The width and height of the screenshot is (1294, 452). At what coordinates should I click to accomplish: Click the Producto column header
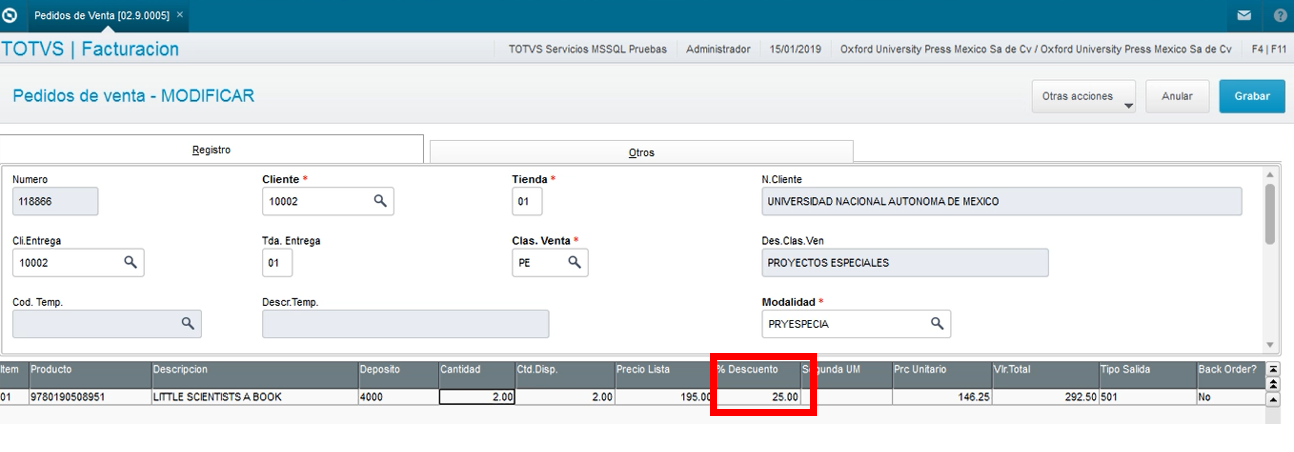(x=89, y=375)
